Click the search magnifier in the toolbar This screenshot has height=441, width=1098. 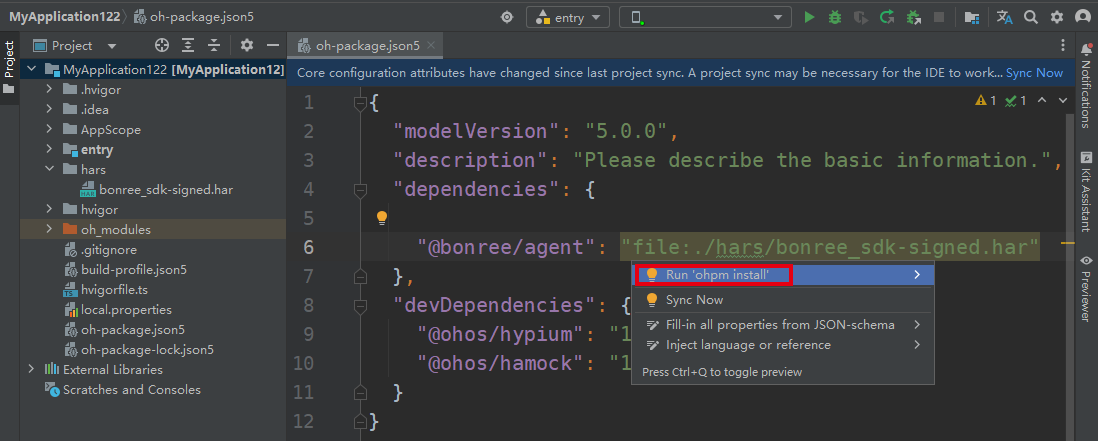pyautogui.click(x=1029, y=17)
